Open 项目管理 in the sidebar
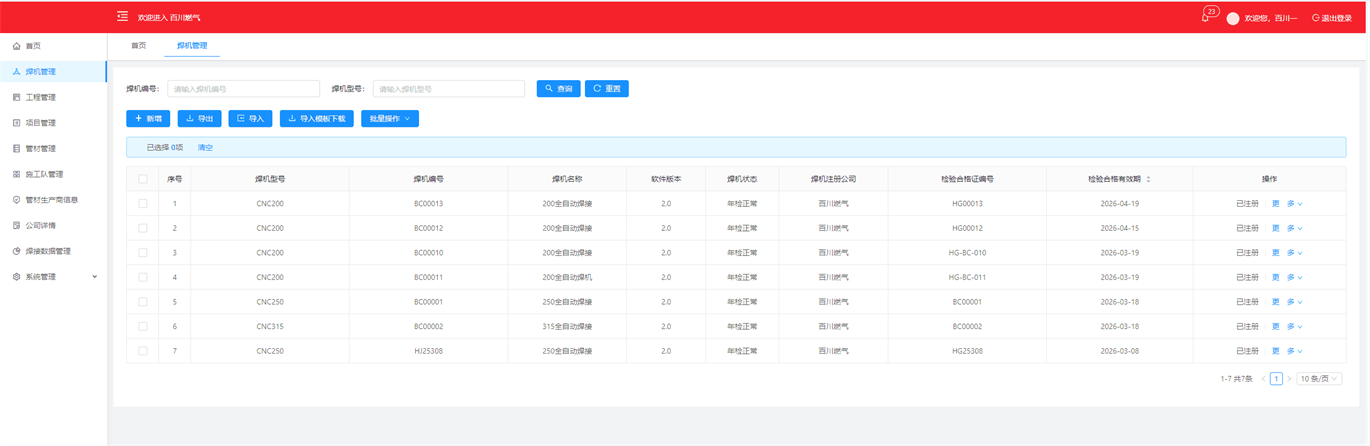 [53, 123]
